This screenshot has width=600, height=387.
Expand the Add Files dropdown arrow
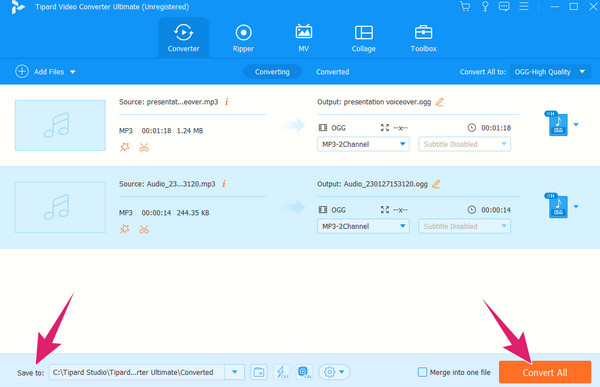73,72
